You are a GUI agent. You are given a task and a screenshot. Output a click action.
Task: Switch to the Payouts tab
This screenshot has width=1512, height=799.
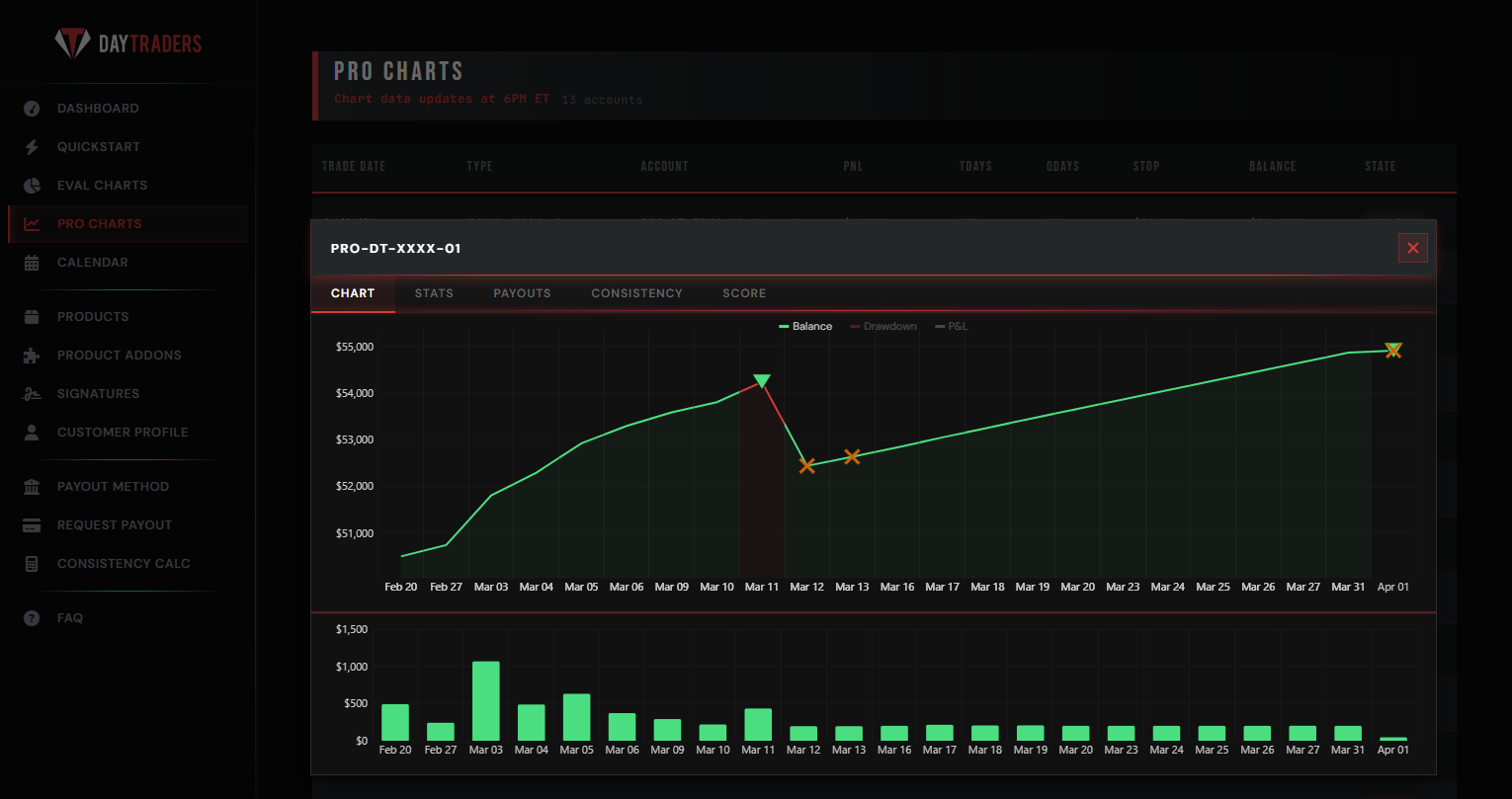[x=522, y=293]
